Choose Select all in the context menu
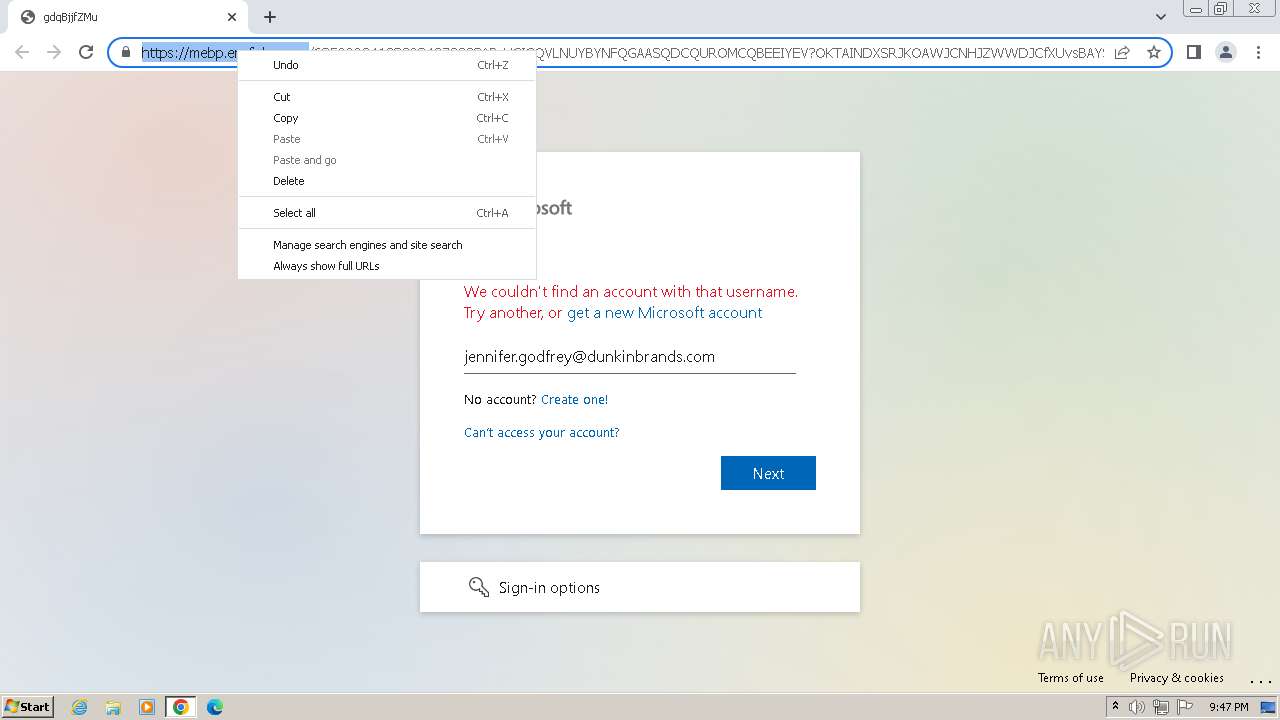The width and height of the screenshot is (1280, 720). click(387, 213)
